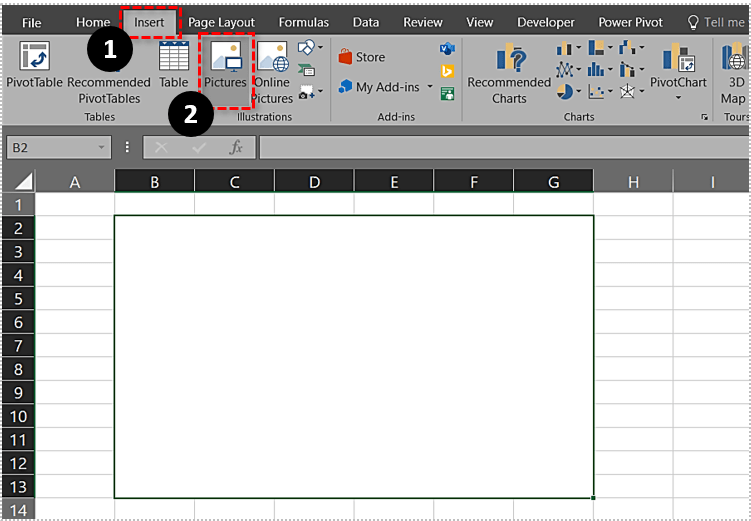Click the formula bar input
The height and width of the screenshot is (521, 751).
[500, 148]
